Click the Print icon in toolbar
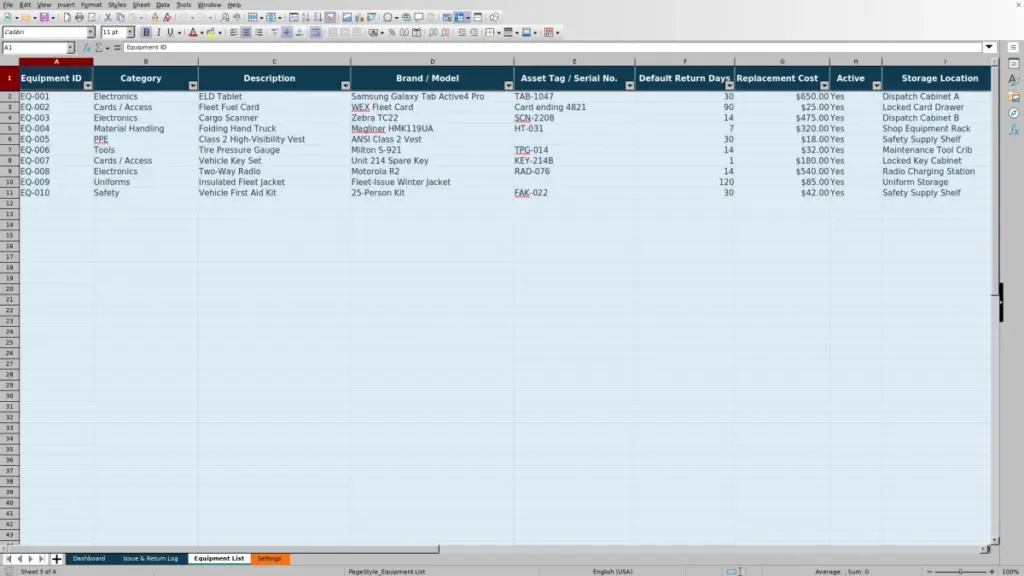 click(x=79, y=18)
